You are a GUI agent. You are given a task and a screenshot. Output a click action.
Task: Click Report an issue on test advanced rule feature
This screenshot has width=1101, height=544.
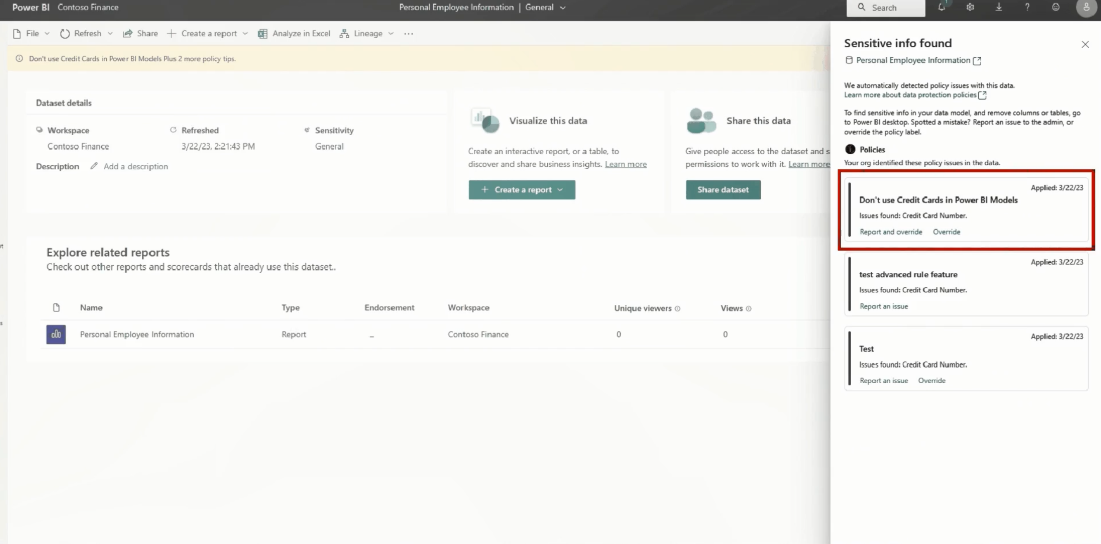pos(884,306)
